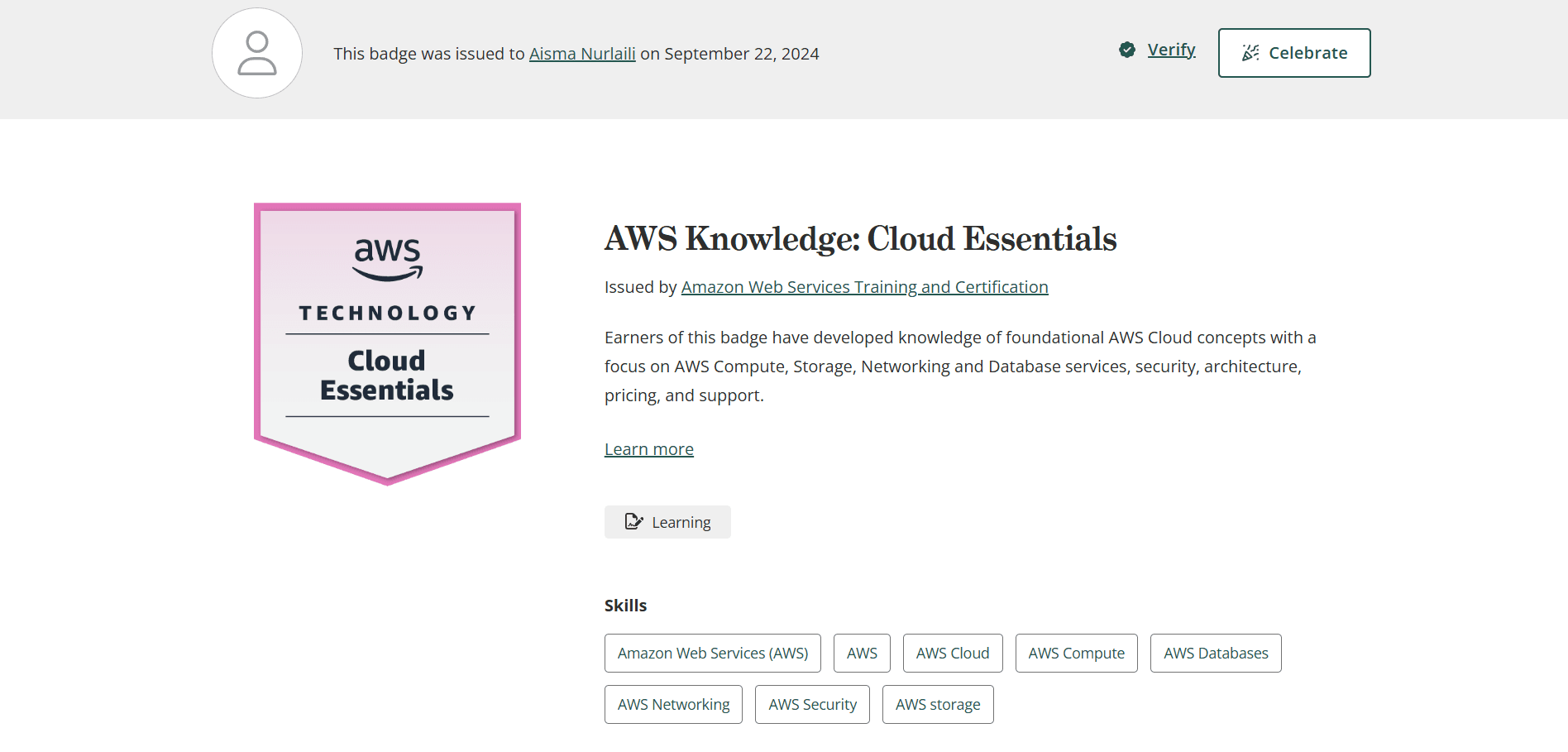The width and height of the screenshot is (1568, 752).
Task: Click the green verified checkmark icon
Action: pos(1127,50)
